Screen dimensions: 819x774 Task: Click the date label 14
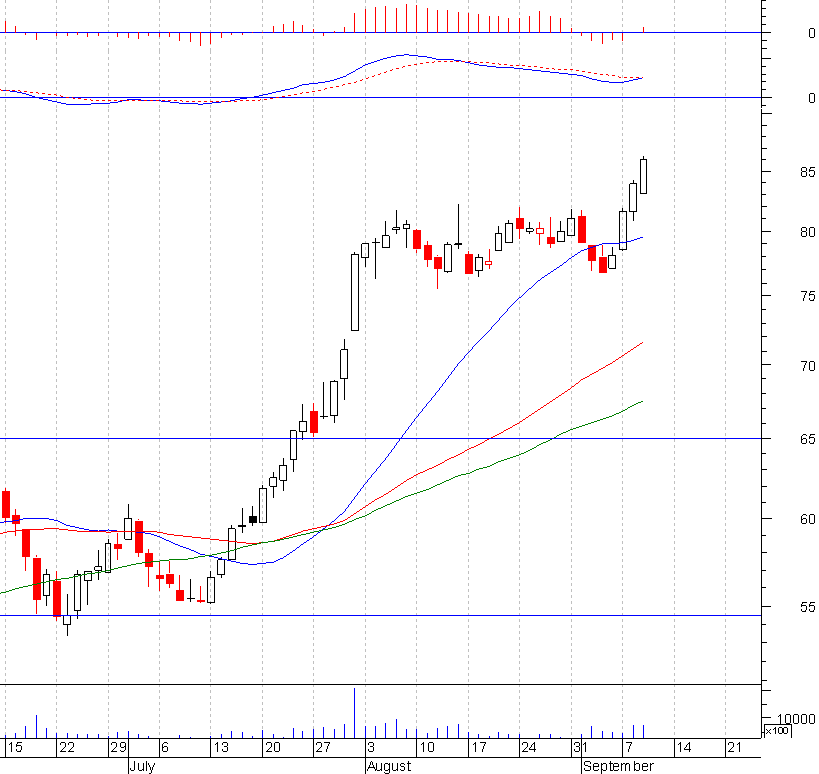pyautogui.click(x=684, y=747)
